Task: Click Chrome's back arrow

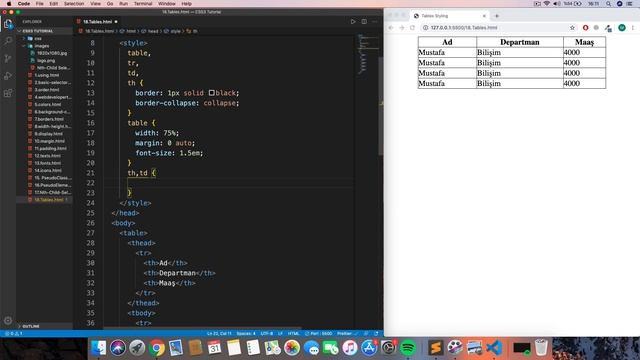Action: point(391,28)
